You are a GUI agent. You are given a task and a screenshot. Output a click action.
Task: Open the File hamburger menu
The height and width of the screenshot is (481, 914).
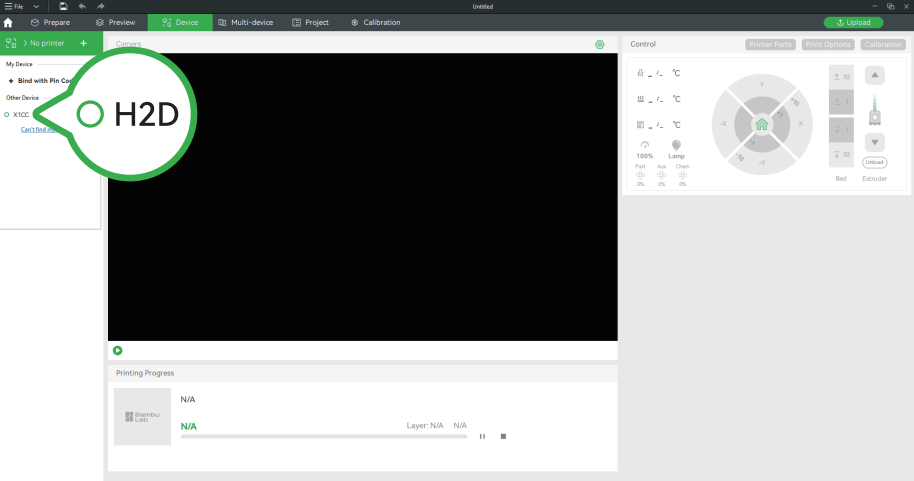coord(14,6)
